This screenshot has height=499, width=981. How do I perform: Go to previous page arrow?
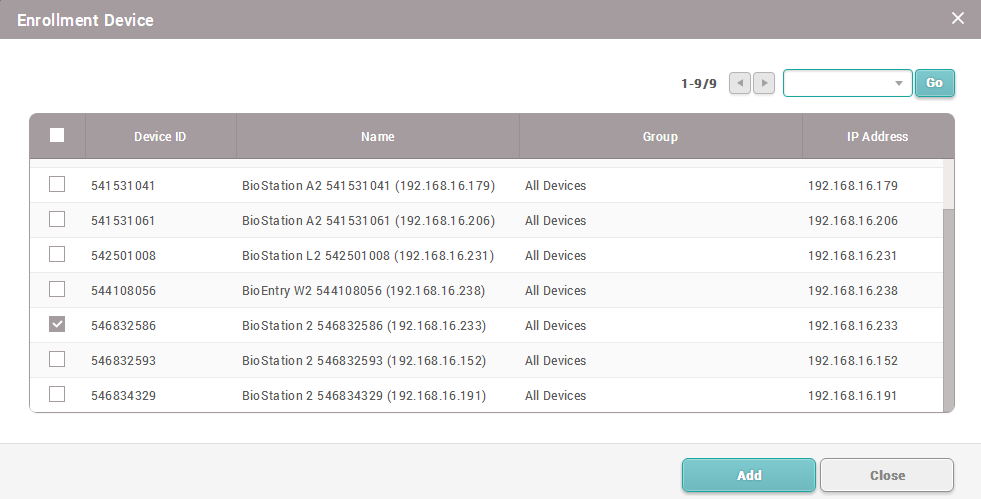740,83
